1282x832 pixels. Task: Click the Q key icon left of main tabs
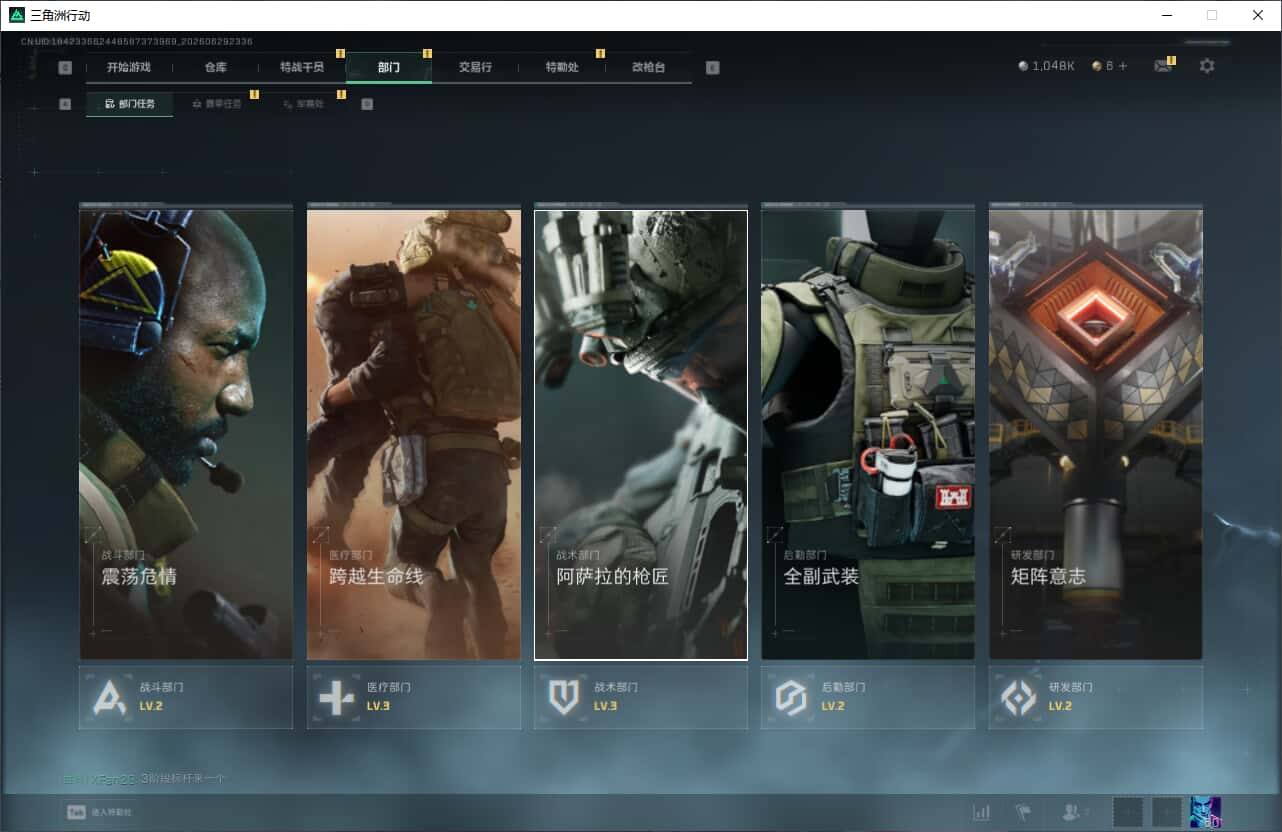(x=65, y=68)
